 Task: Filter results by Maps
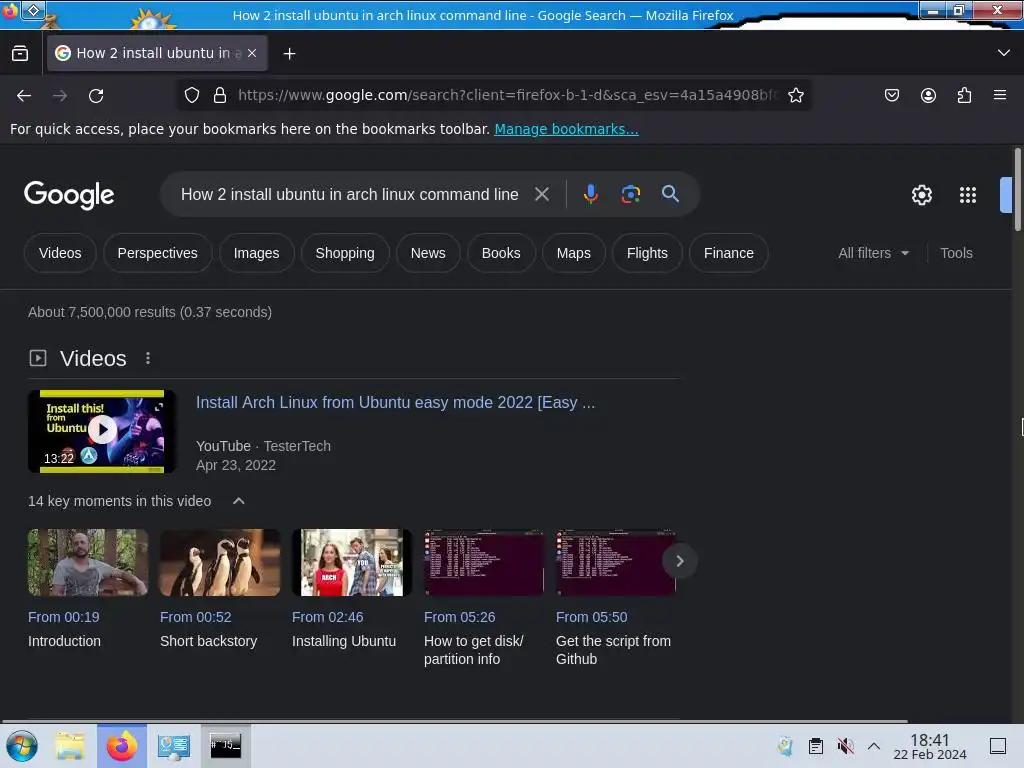click(573, 253)
